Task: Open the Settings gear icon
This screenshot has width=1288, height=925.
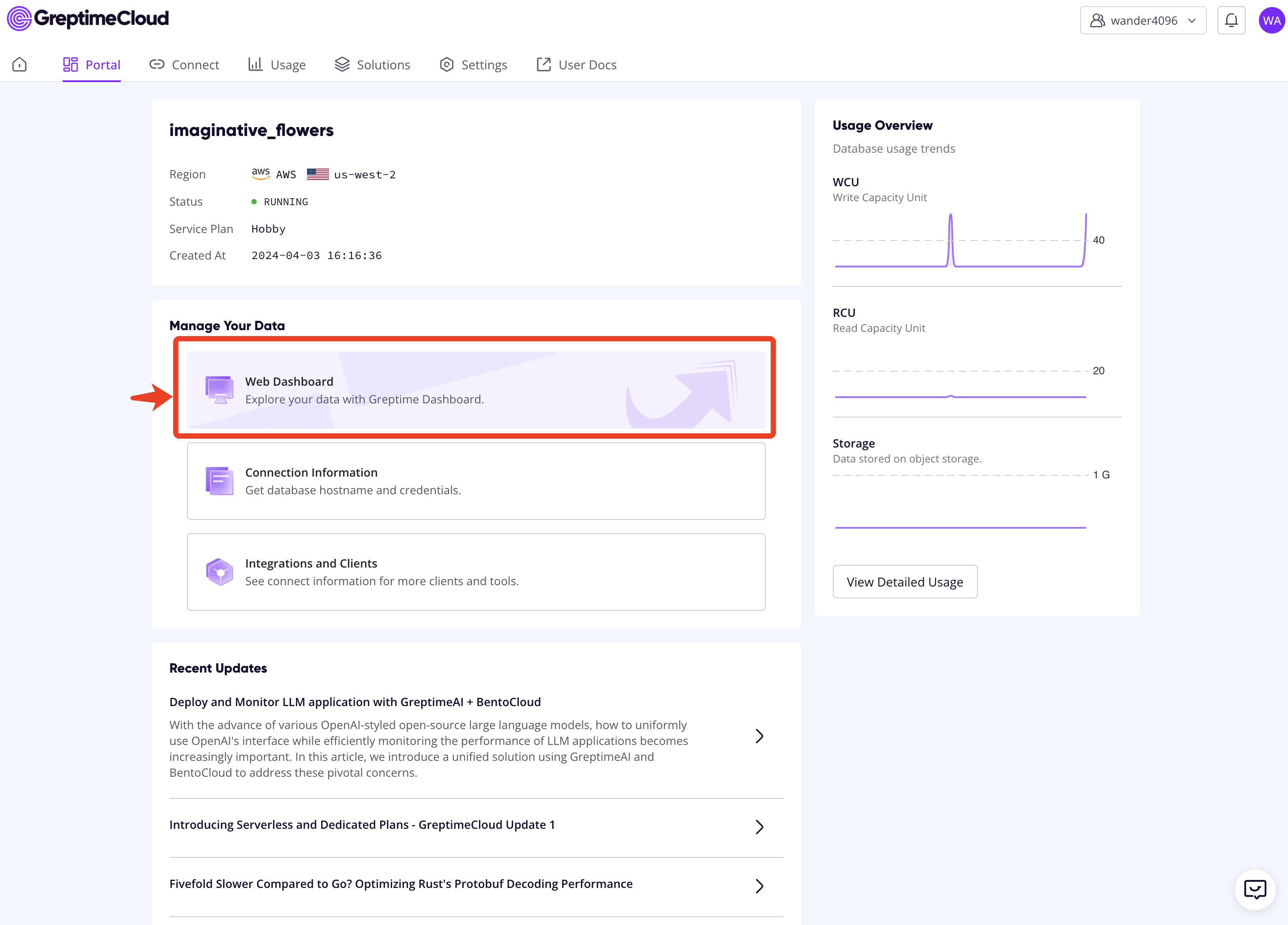Action: [447, 64]
